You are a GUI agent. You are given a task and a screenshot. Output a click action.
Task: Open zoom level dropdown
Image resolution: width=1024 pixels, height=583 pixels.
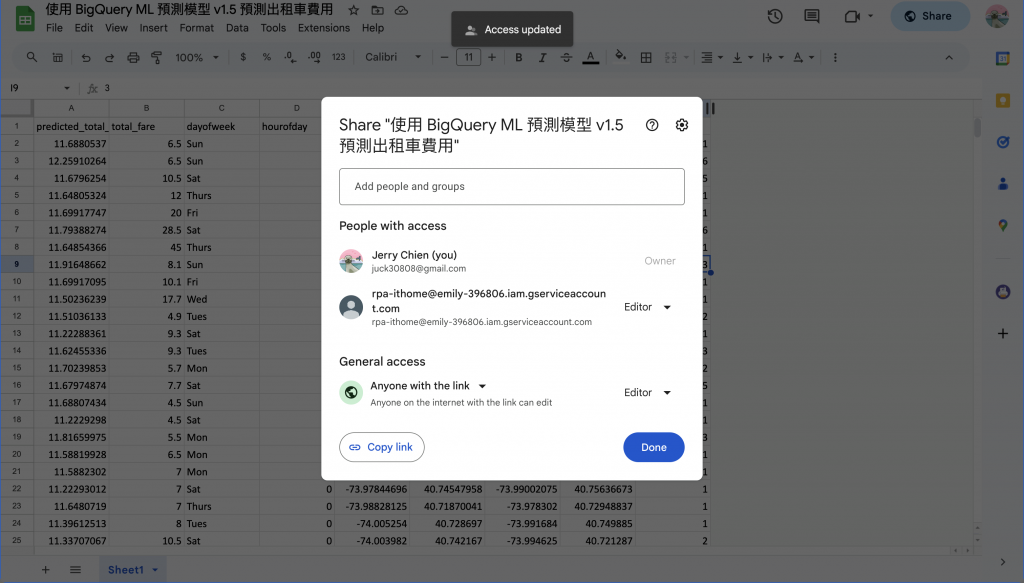click(x=197, y=57)
